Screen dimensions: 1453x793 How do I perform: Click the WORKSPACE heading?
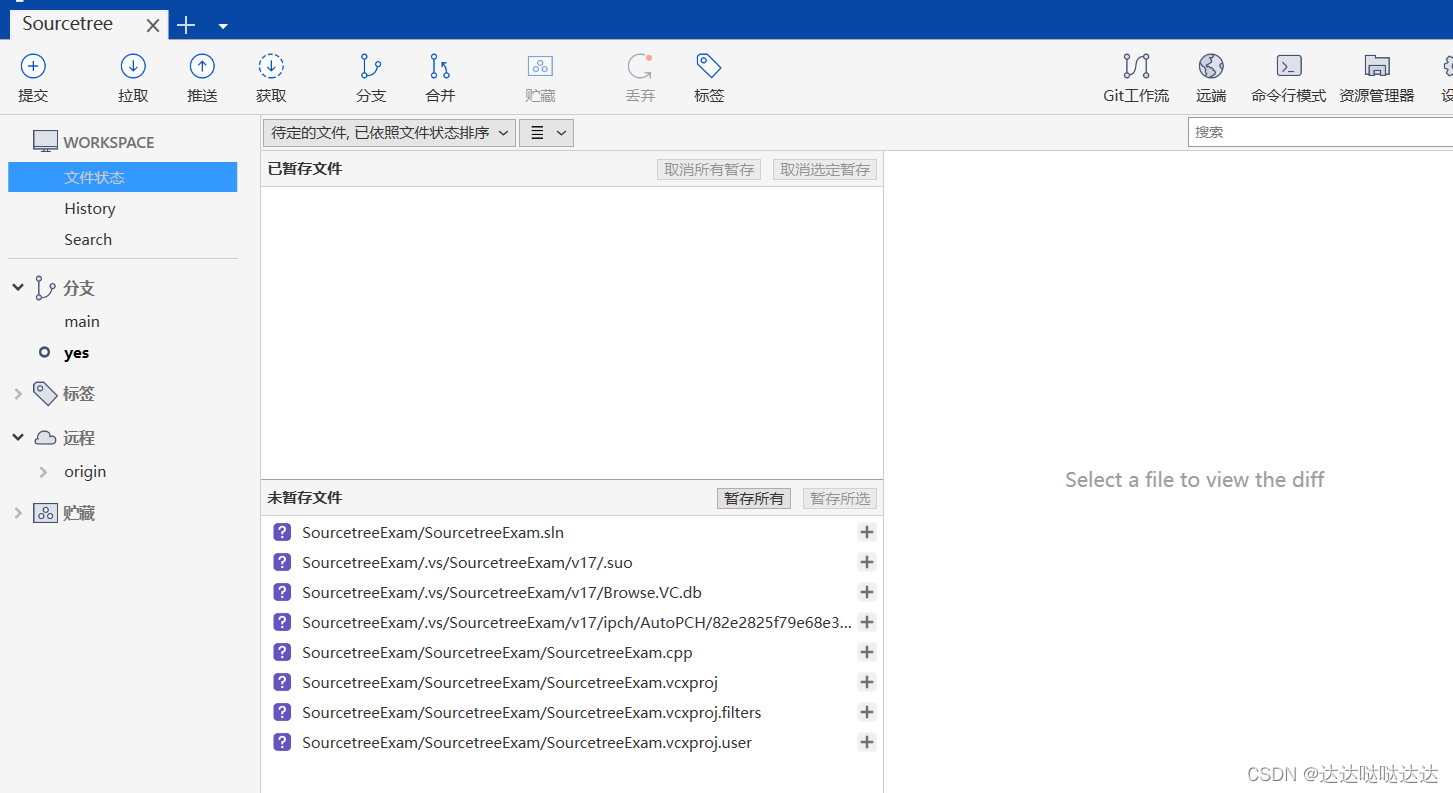(109, 142)
